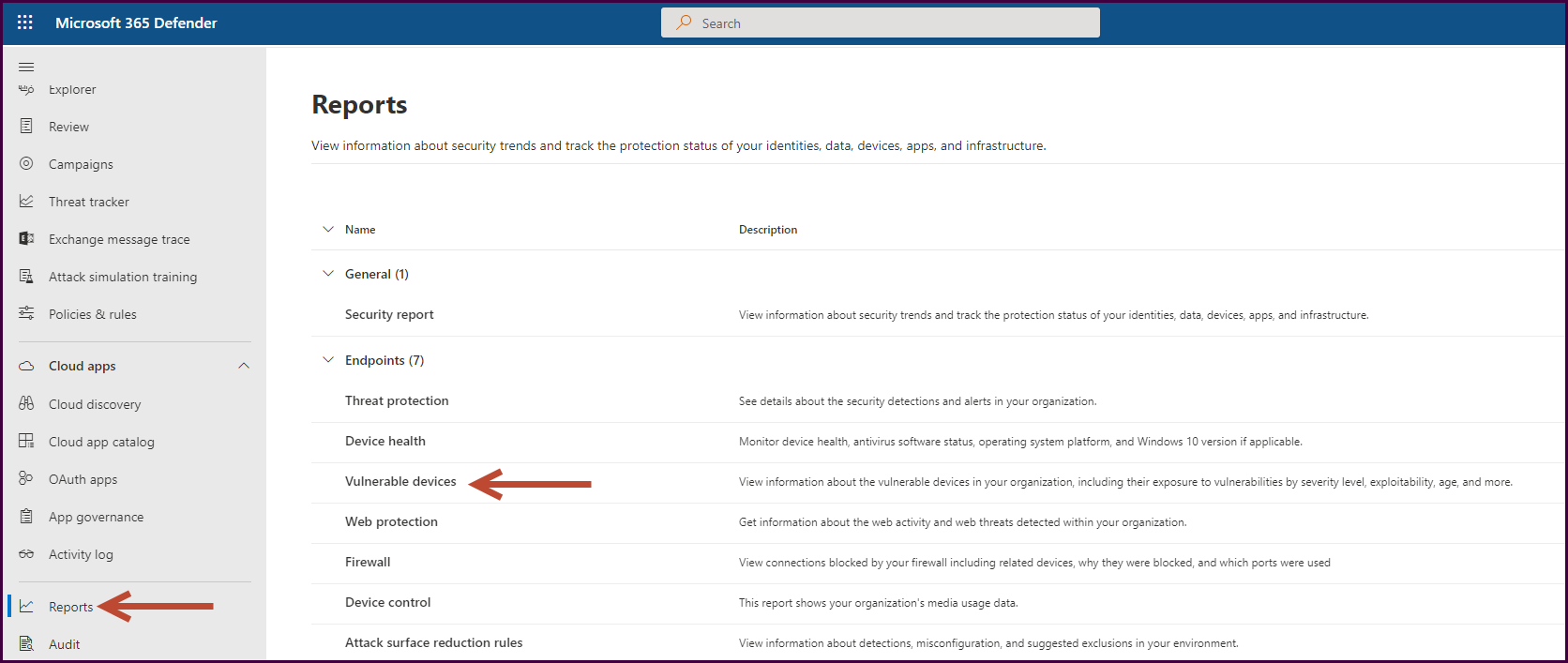
Task: Click the Policies & rules sliders icon
Action: coord(26,313)
